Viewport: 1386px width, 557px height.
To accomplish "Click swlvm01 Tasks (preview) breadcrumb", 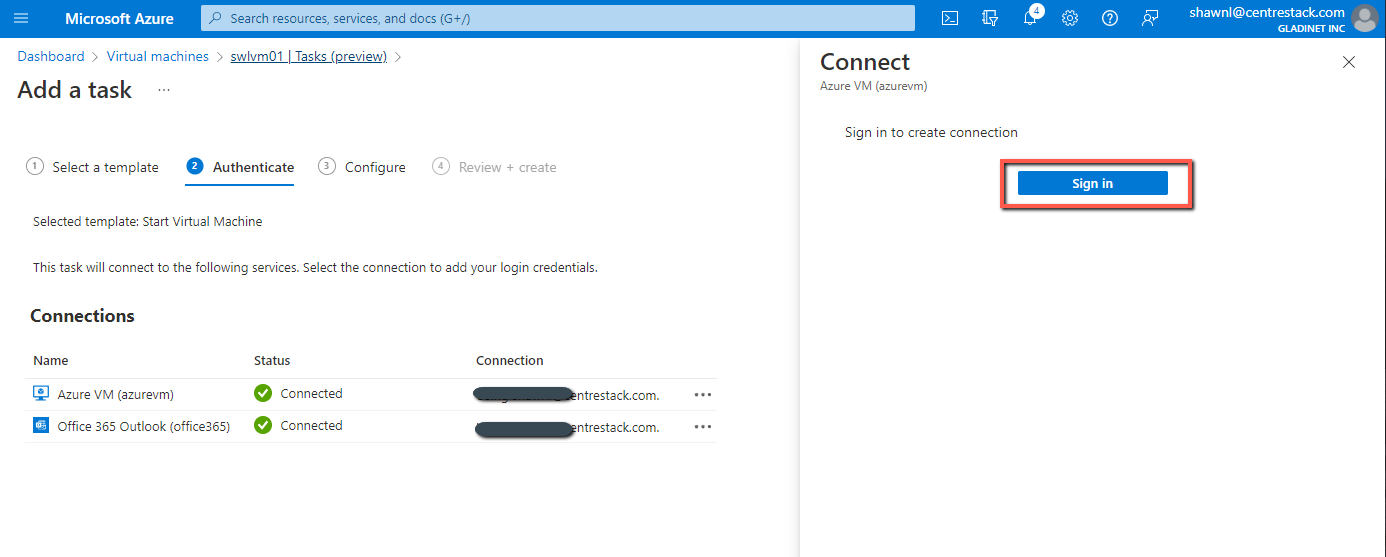I will point(309,57).
